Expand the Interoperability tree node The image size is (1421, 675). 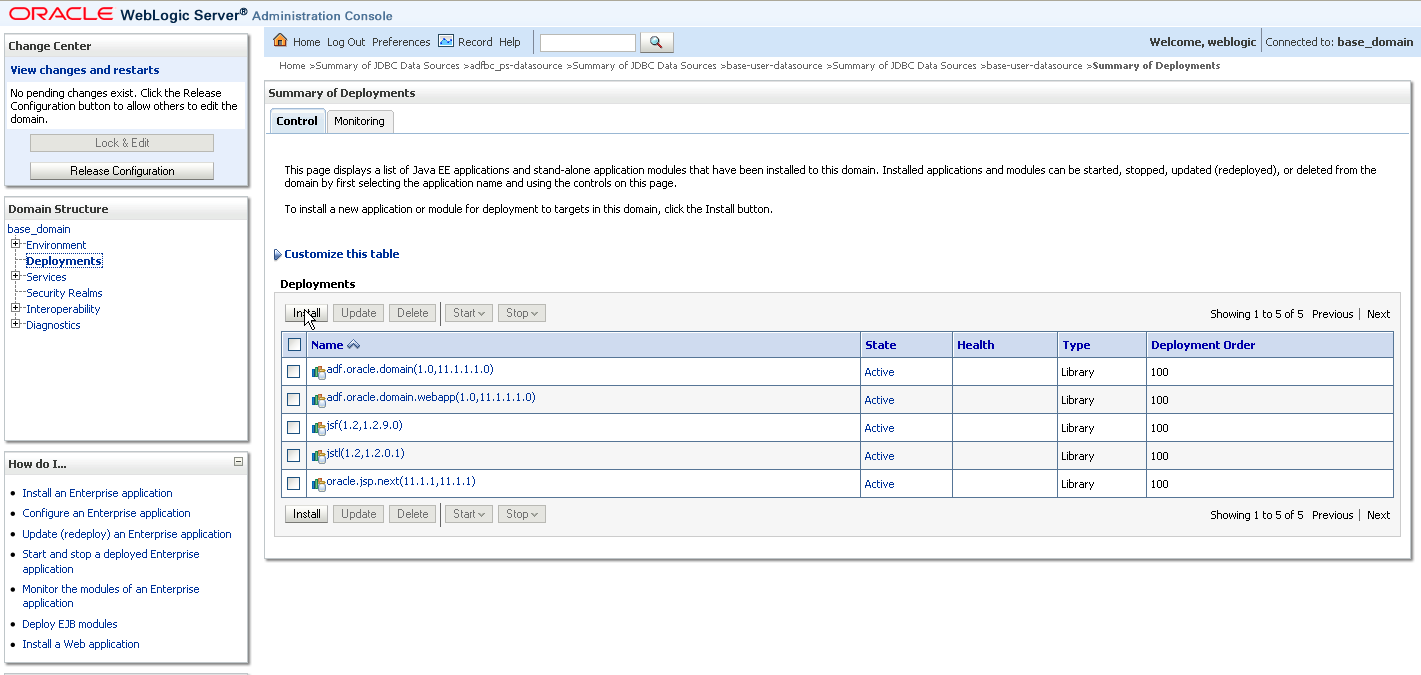point(15,308)
